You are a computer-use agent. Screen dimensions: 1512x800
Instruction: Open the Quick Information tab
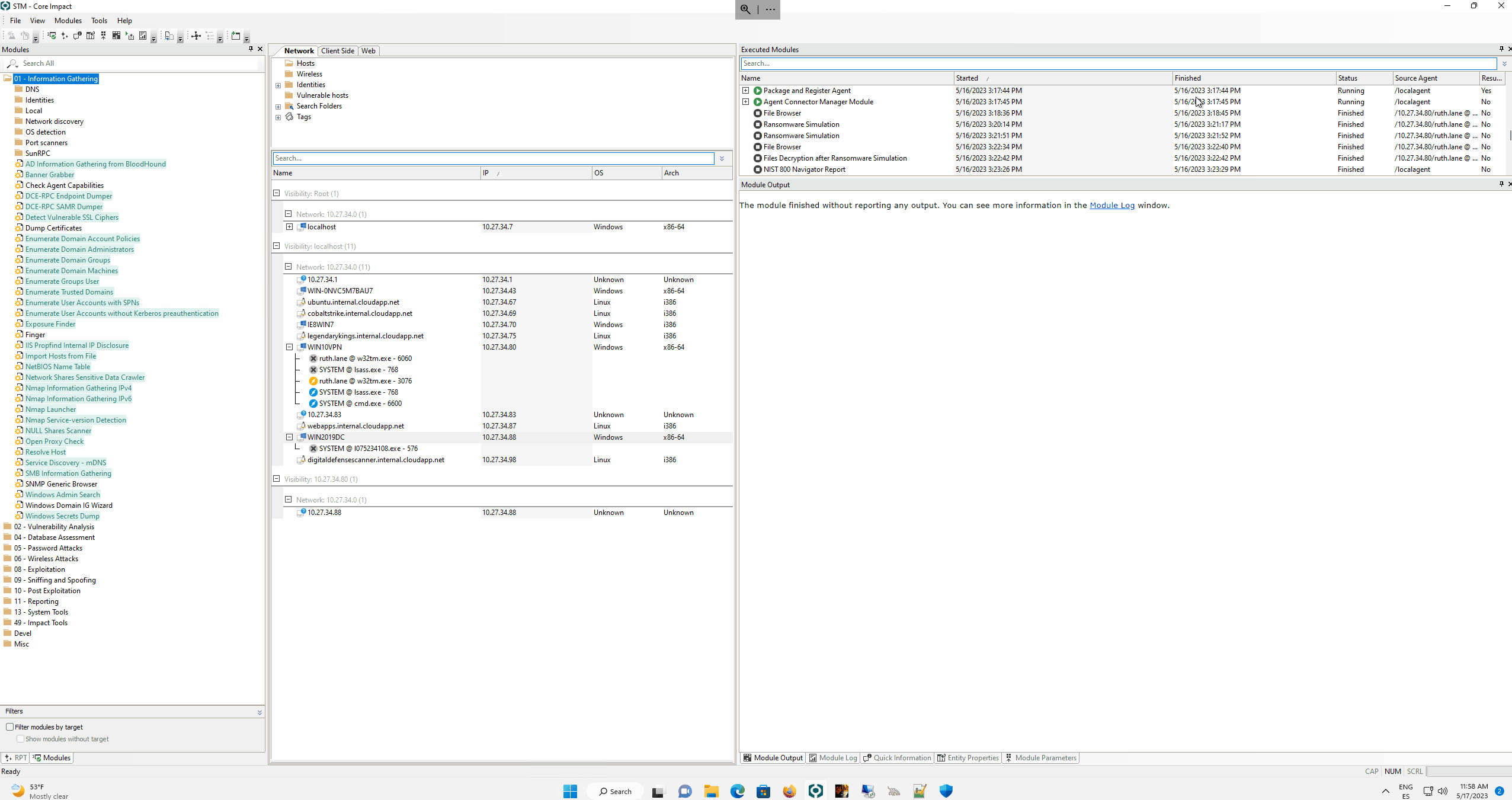coord(897,758)
